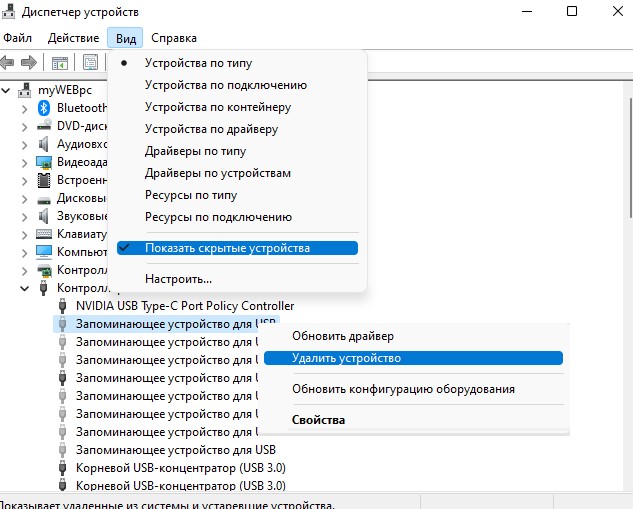Open the Справка menu
Viewport: 633px width, 509px height.
[174, 38]
